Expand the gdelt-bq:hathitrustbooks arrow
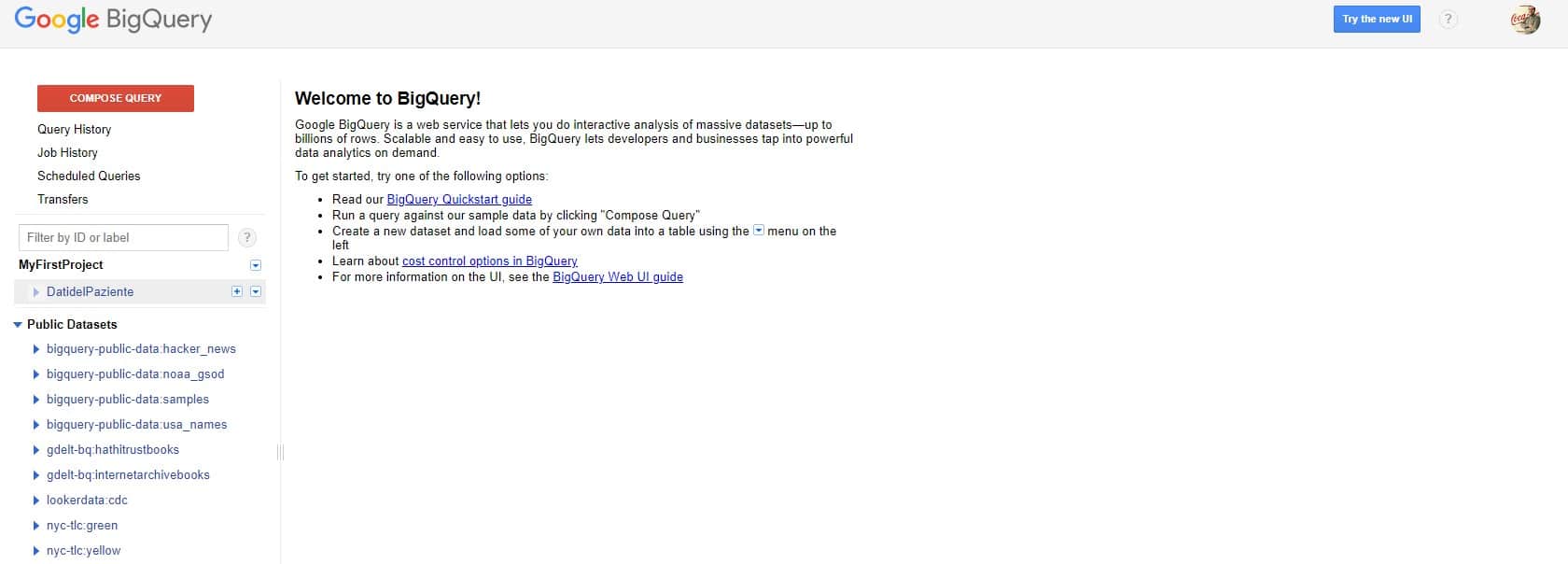Viewport: 1568px width, 564px height. point(36,450)
